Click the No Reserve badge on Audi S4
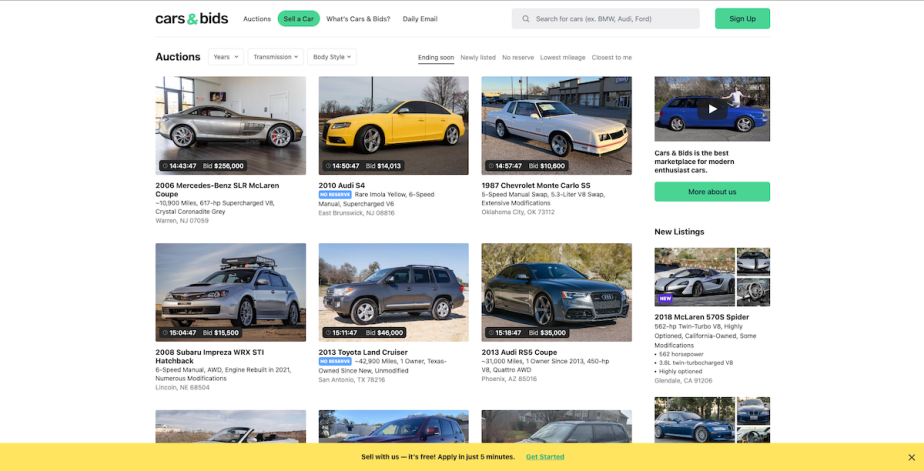This screenshot has width=924, height=471. 335,194
